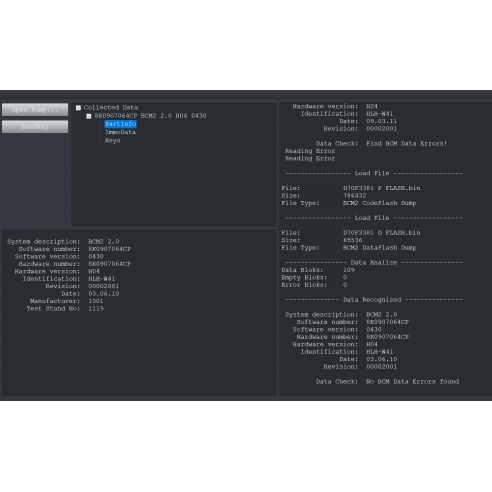Click the ReadKey button

35,127
